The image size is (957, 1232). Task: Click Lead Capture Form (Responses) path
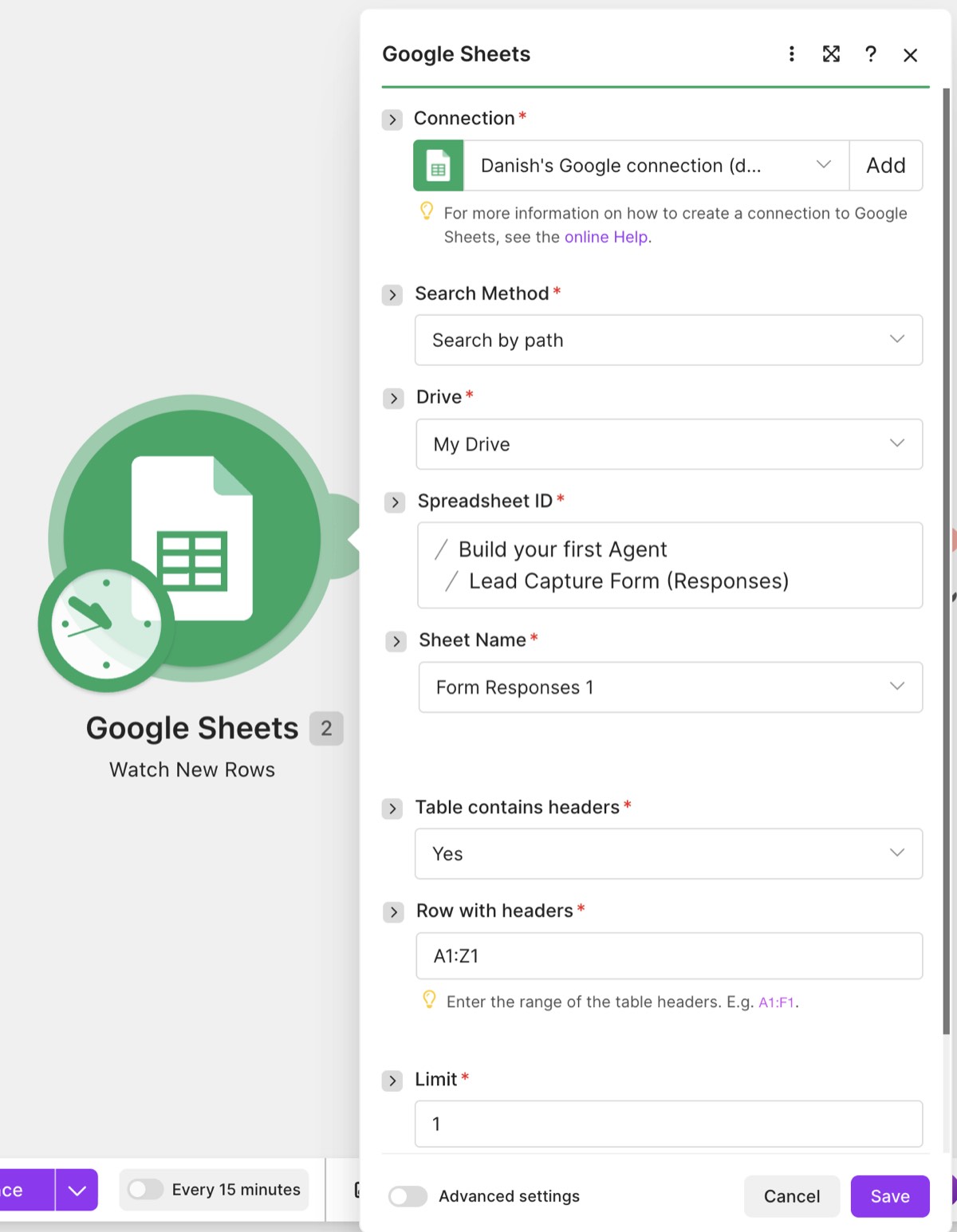[x=628, y=581]
